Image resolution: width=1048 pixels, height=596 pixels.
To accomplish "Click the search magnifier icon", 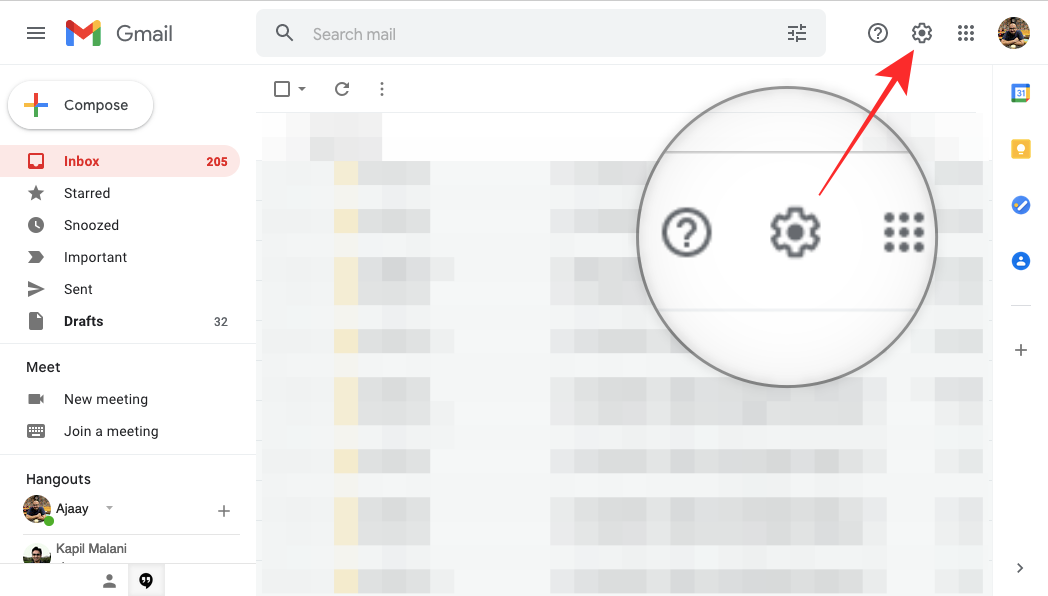I will pyautogui.click(x=285, y=33).
